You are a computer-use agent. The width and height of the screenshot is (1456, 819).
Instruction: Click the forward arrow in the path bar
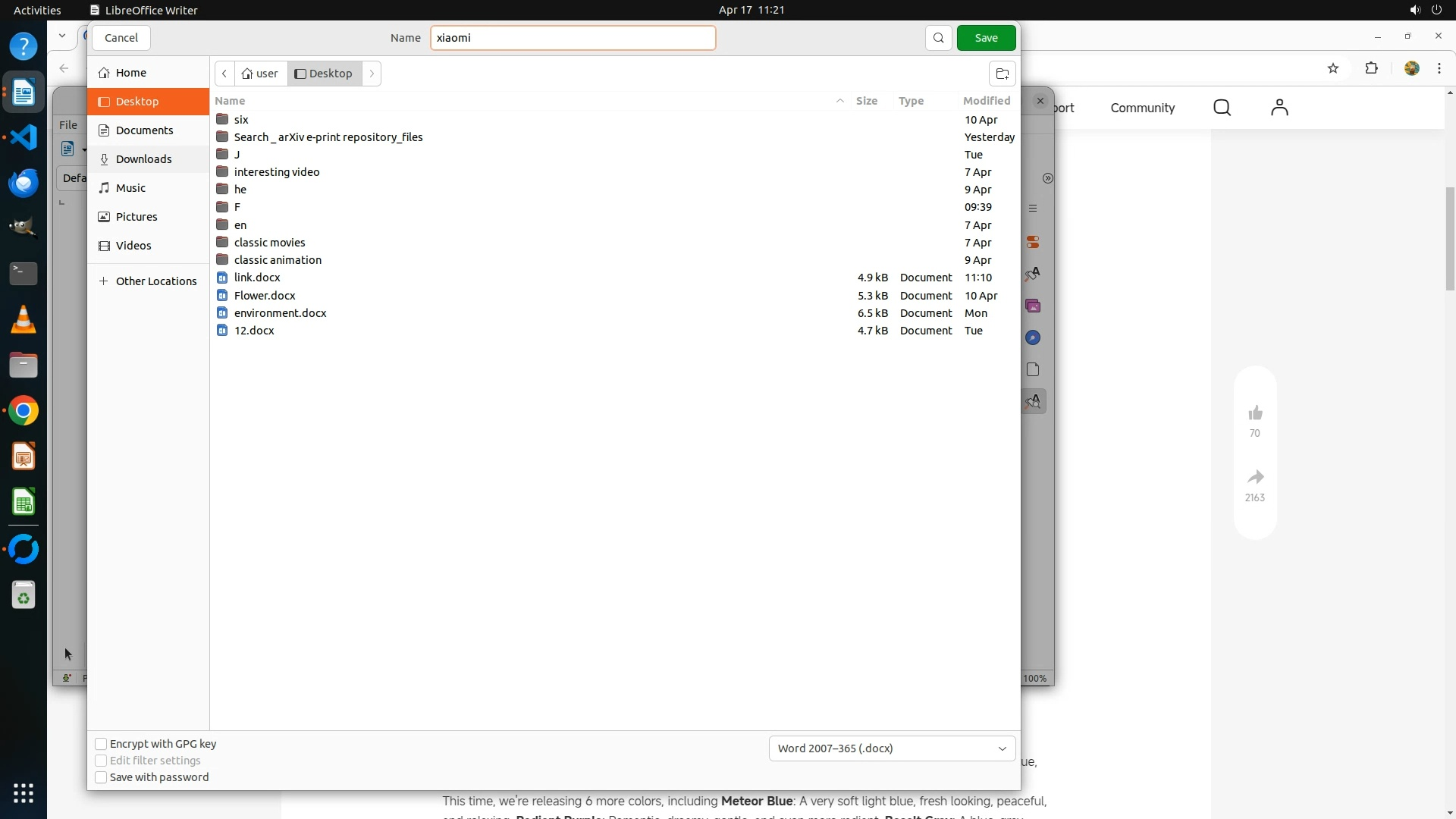pyautogui.click(x=372, y=74)
